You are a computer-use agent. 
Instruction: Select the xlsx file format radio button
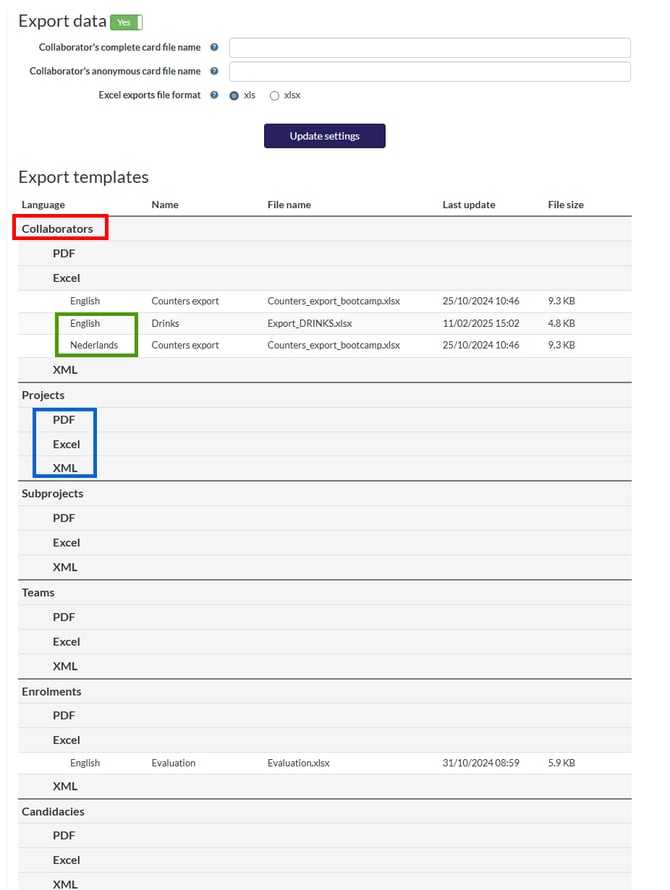[x=274, y=96]
